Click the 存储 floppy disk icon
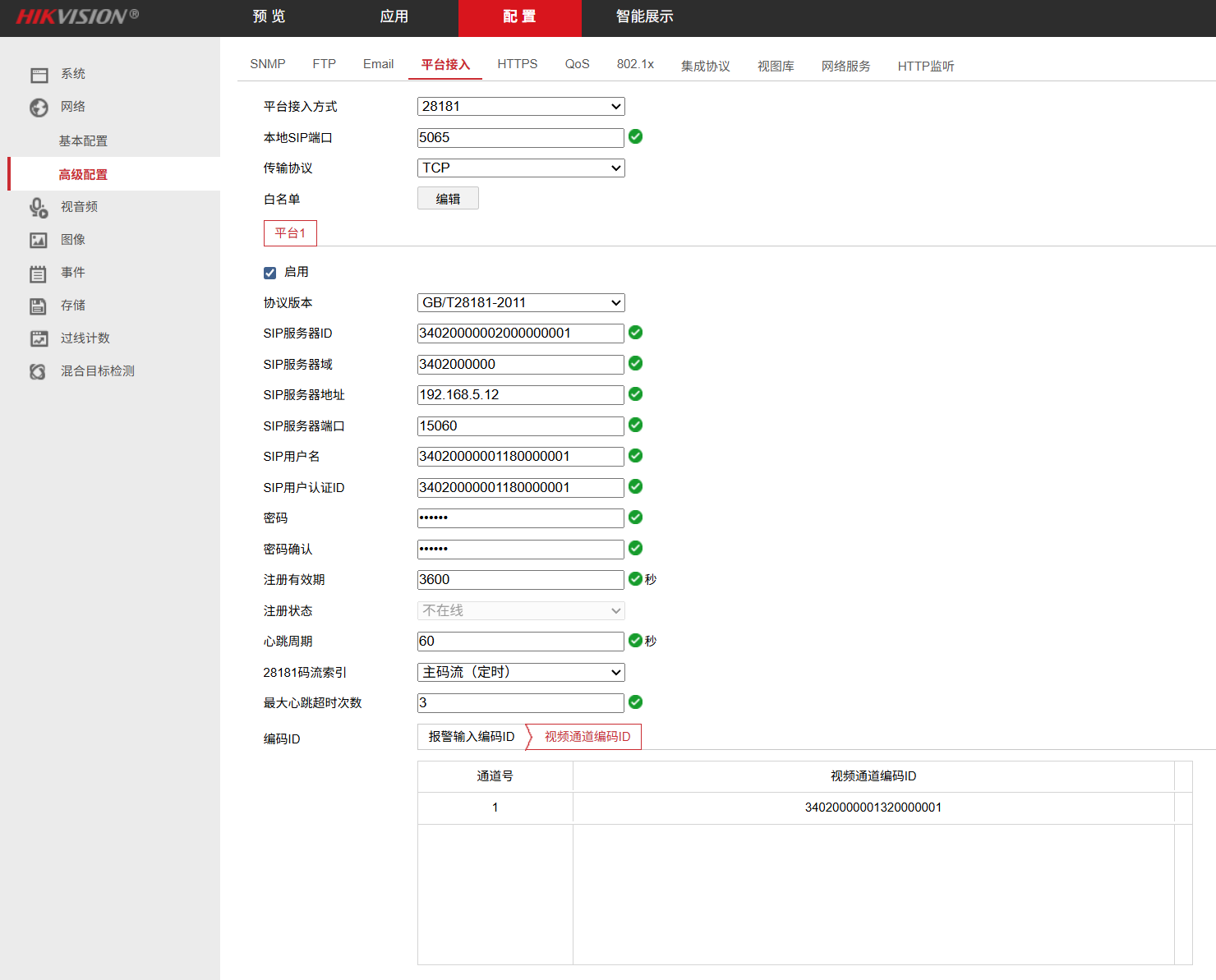The height and width of the screenshot is (980, 1216). (x=39, y=306)
